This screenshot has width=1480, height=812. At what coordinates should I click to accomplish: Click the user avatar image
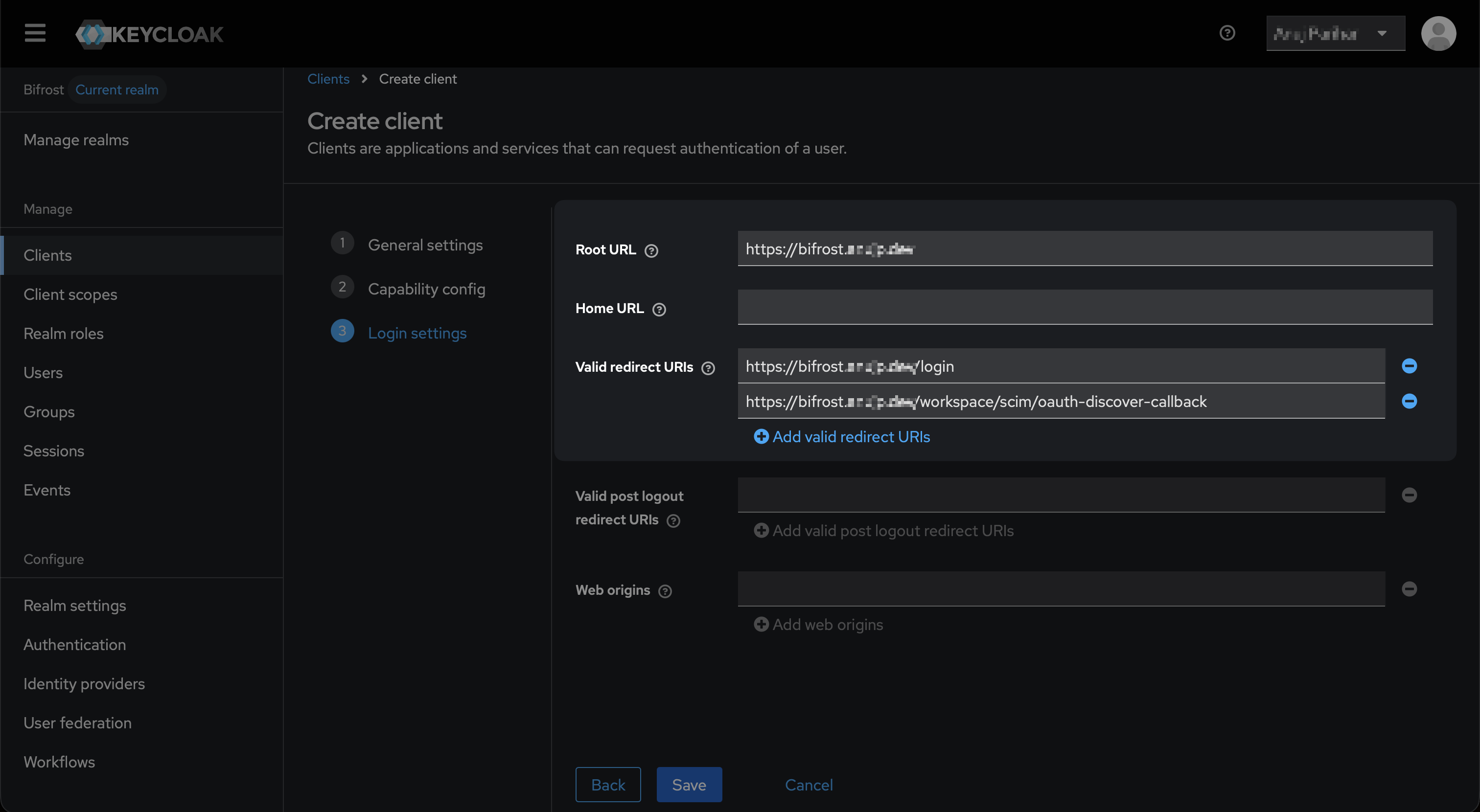[1438, 33]
